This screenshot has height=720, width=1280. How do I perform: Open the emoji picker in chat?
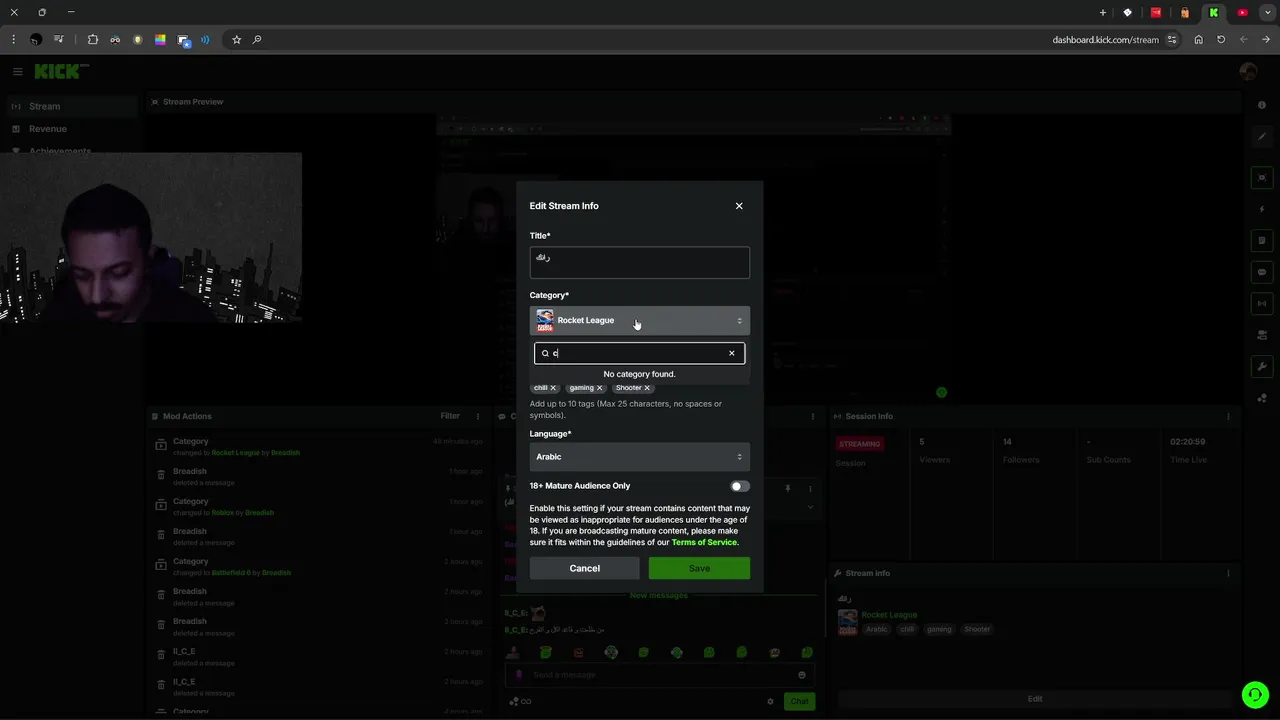(802, 675)
